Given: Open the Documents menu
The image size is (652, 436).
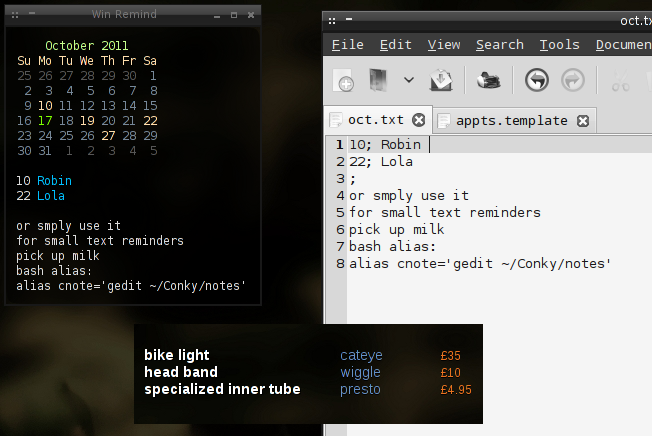Looking at the screenshot, I should point(623,44).
